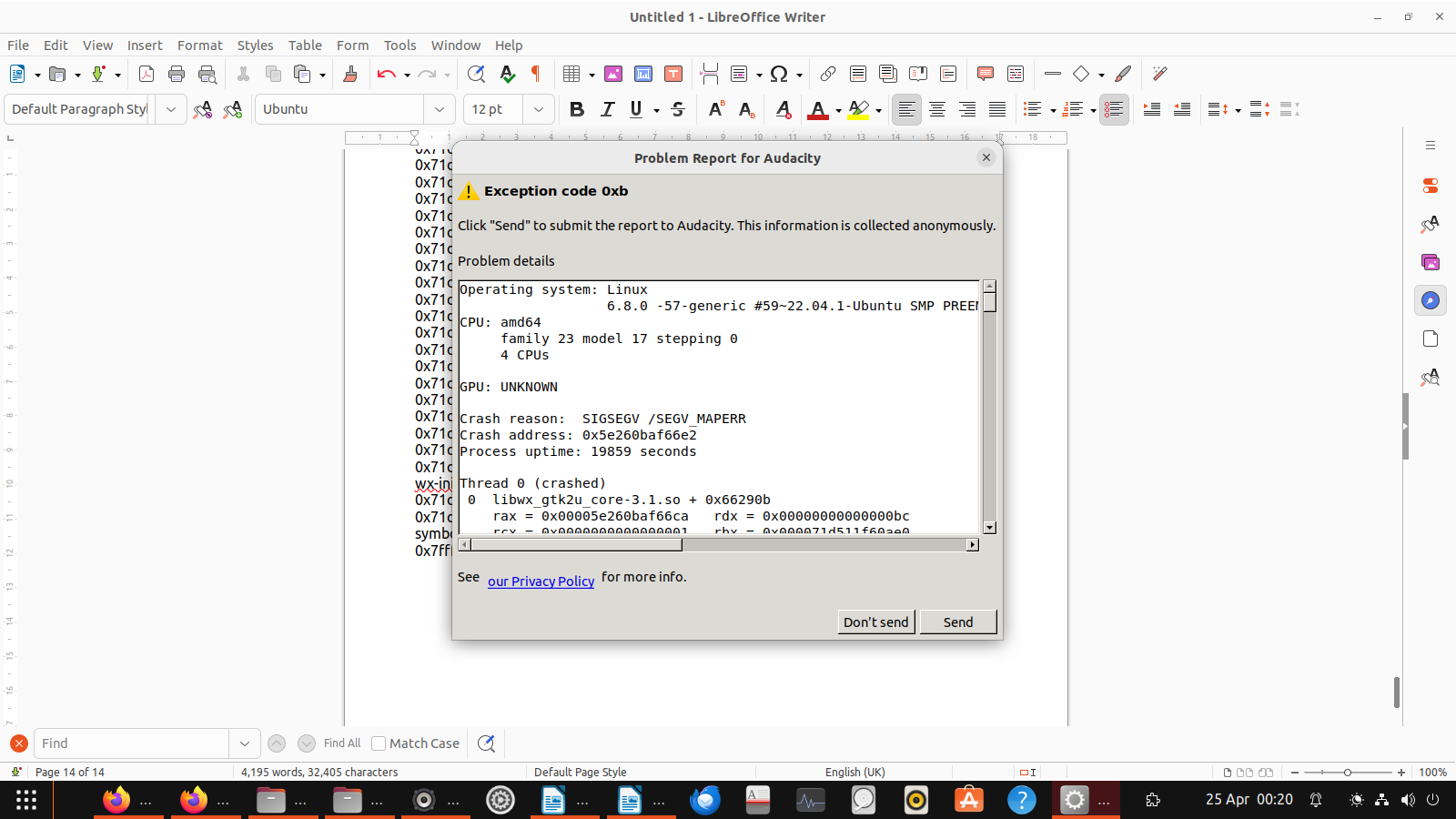Toggle Align Left paragraph alignment
Image resolution: width=1456 pixels, height=819 pixels.
pyautogui.click(x=906, y=109)
